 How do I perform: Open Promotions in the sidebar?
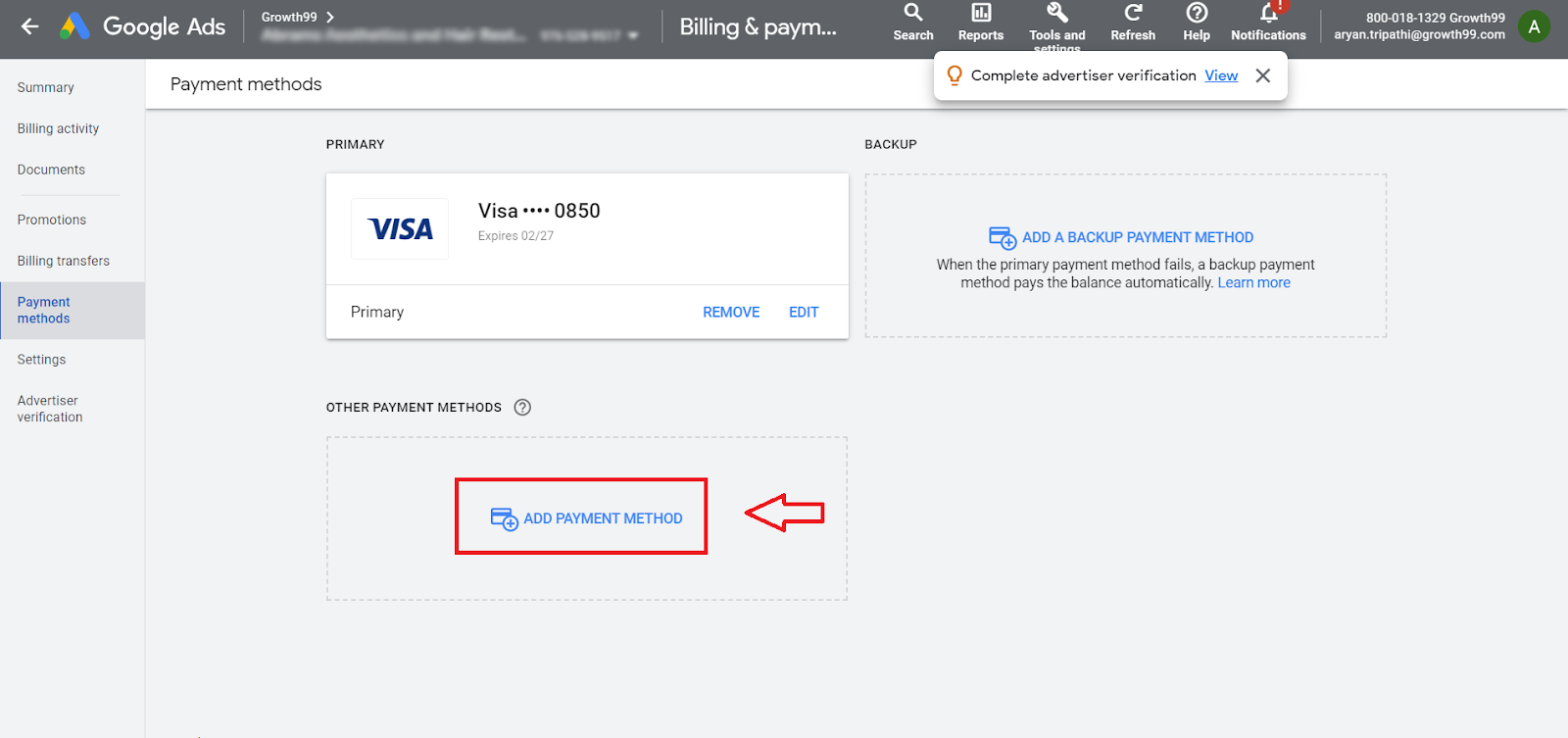(x=52, y=220)
